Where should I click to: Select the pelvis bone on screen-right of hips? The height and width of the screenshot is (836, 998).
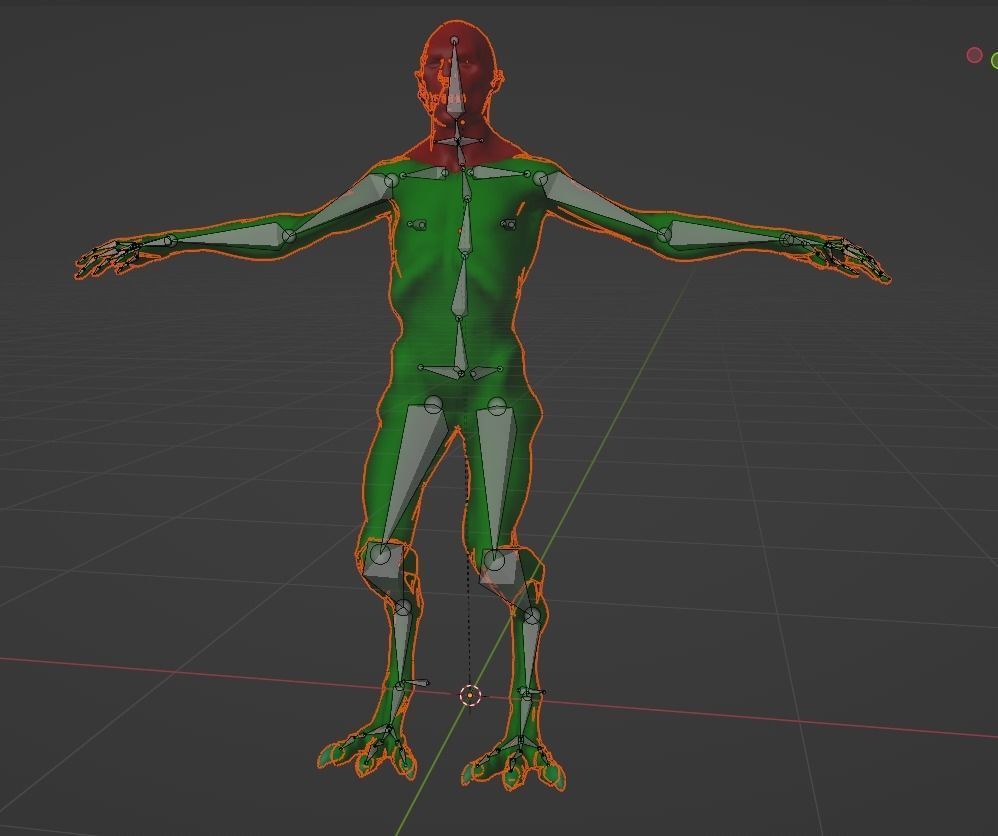pyautogui.click(x=485, y=371)
